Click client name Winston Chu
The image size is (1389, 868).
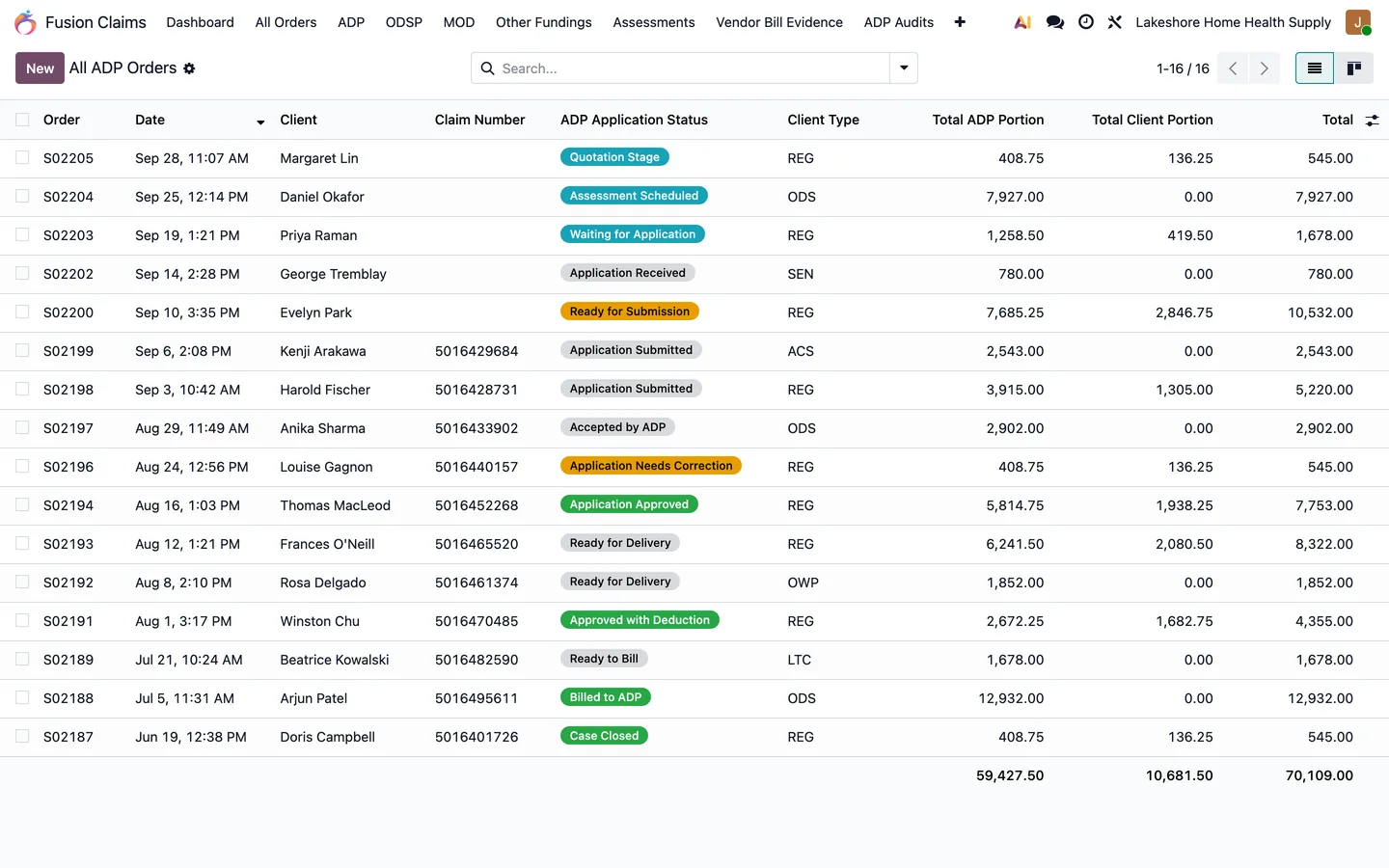tap(320, 621)
